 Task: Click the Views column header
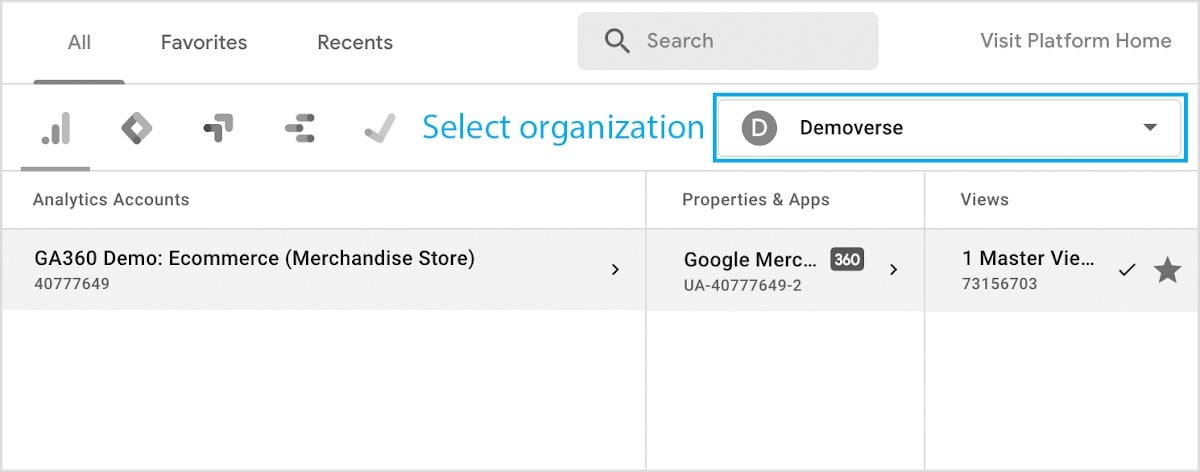pyautogui.click(x=985, y=199)
